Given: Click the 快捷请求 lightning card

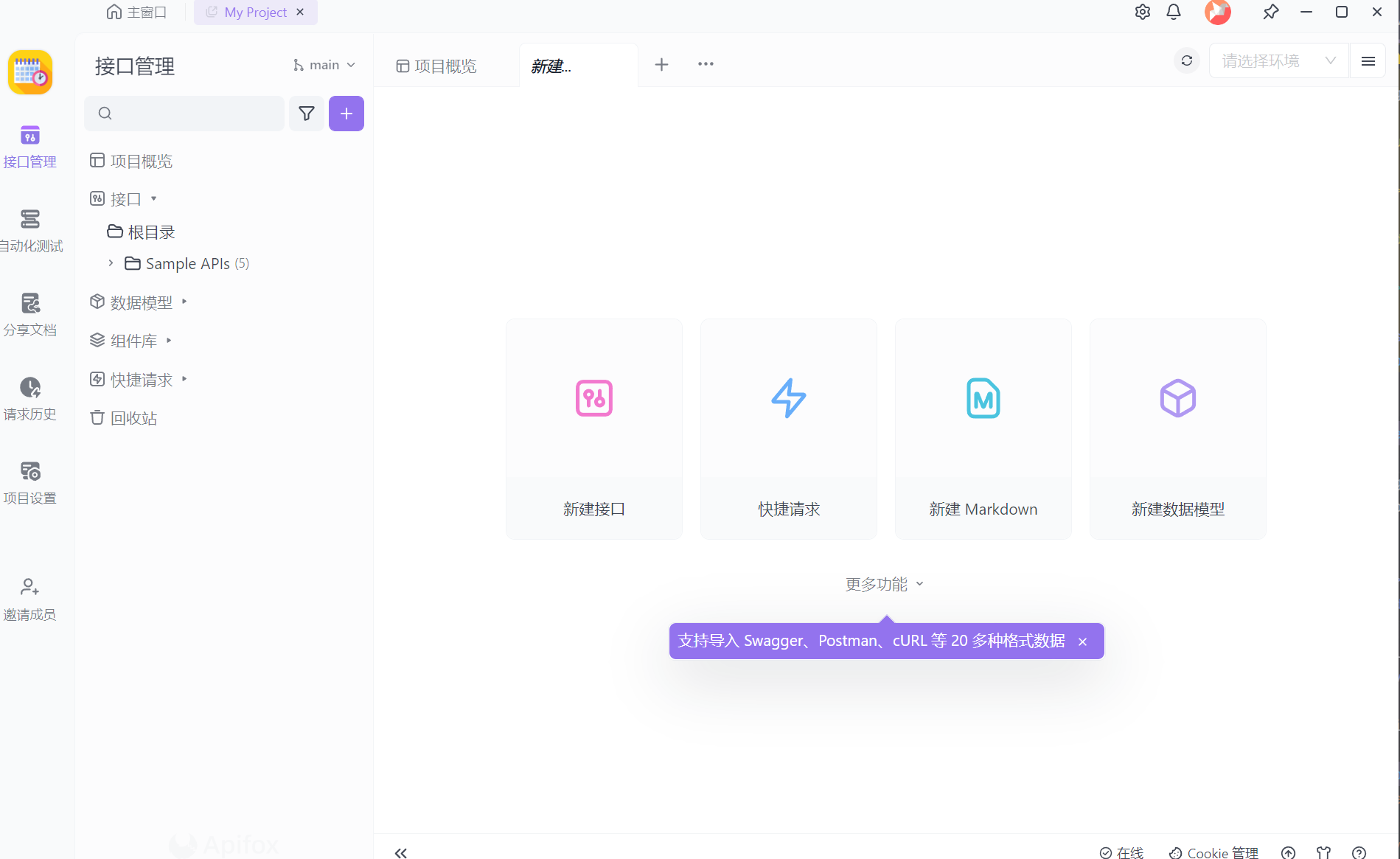Looking at the screenshot, I should point(789,429).
